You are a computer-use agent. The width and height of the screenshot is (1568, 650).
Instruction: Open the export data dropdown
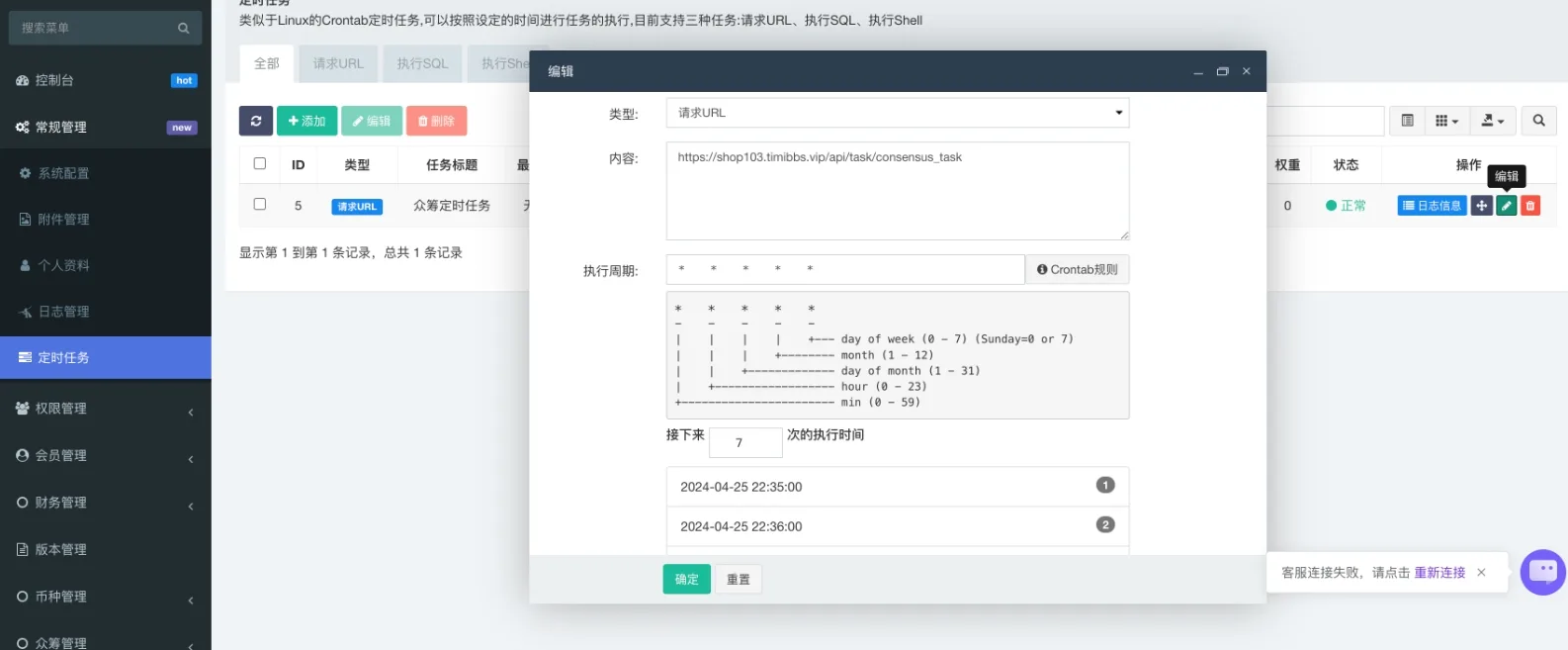[x=1492, y=121]
